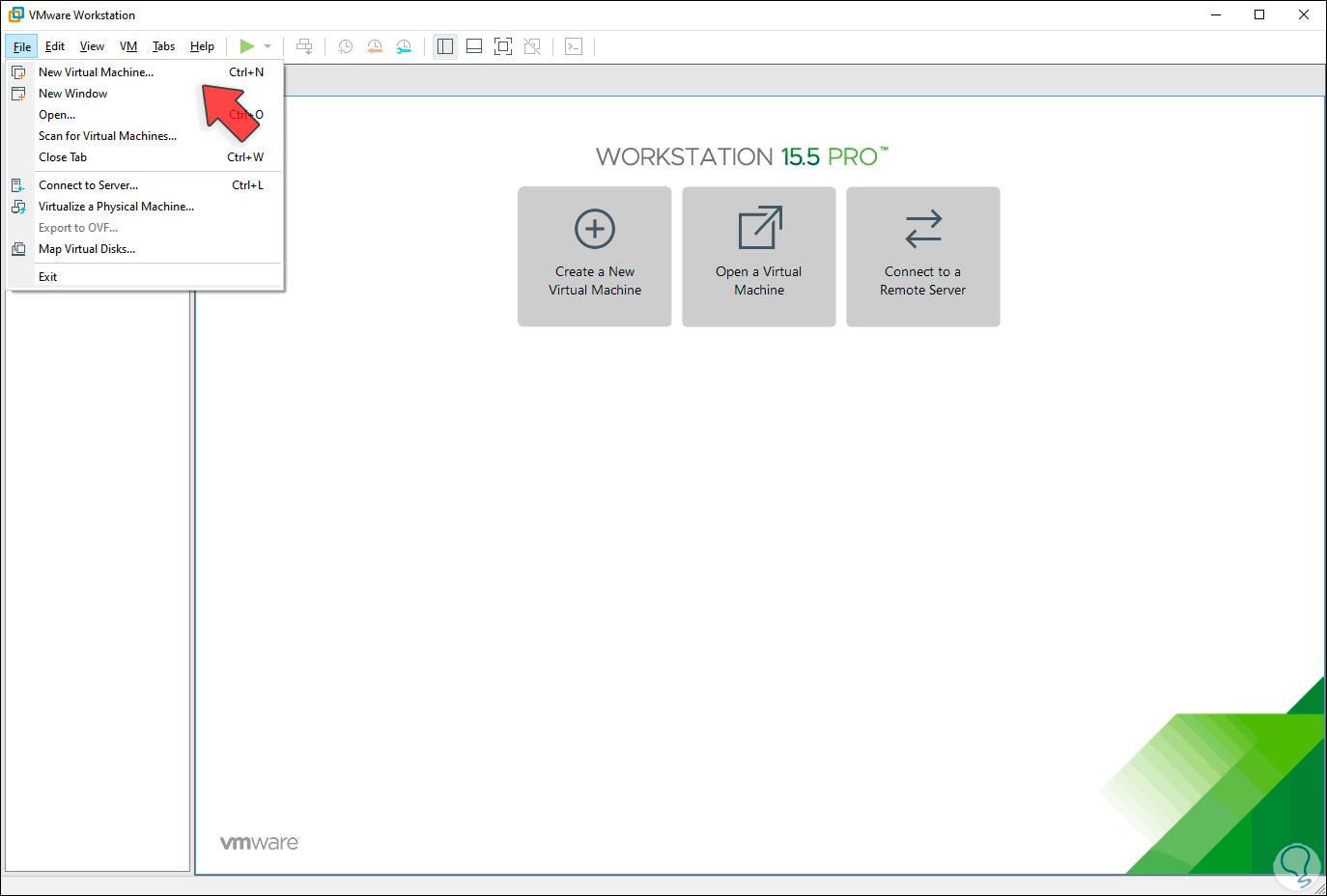Select Scan for Virtual Machines...
Image resolution: width=1327 pixels, height=896 pixels.
(145, 136)
